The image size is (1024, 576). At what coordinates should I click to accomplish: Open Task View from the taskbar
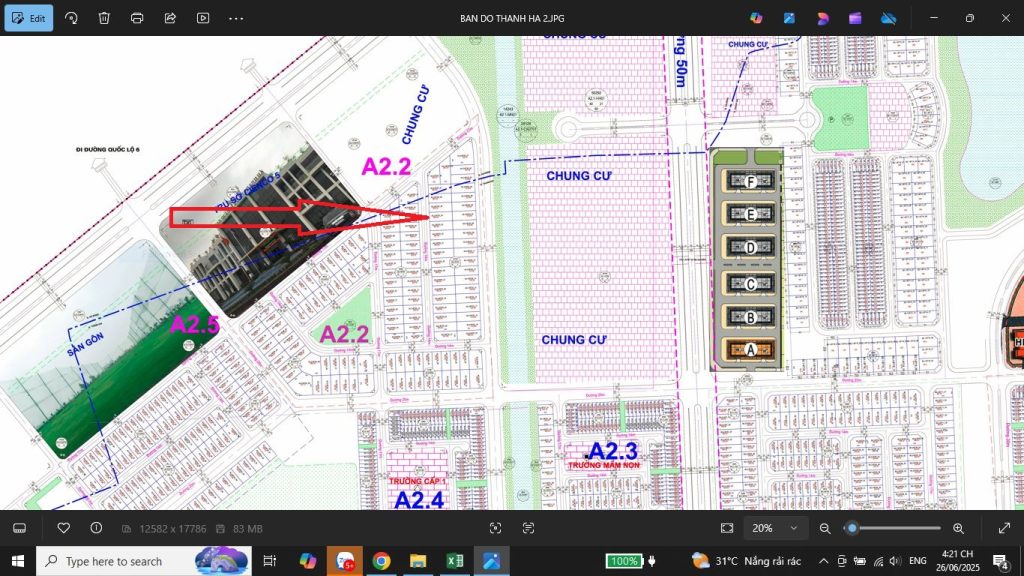coord(269,561)
